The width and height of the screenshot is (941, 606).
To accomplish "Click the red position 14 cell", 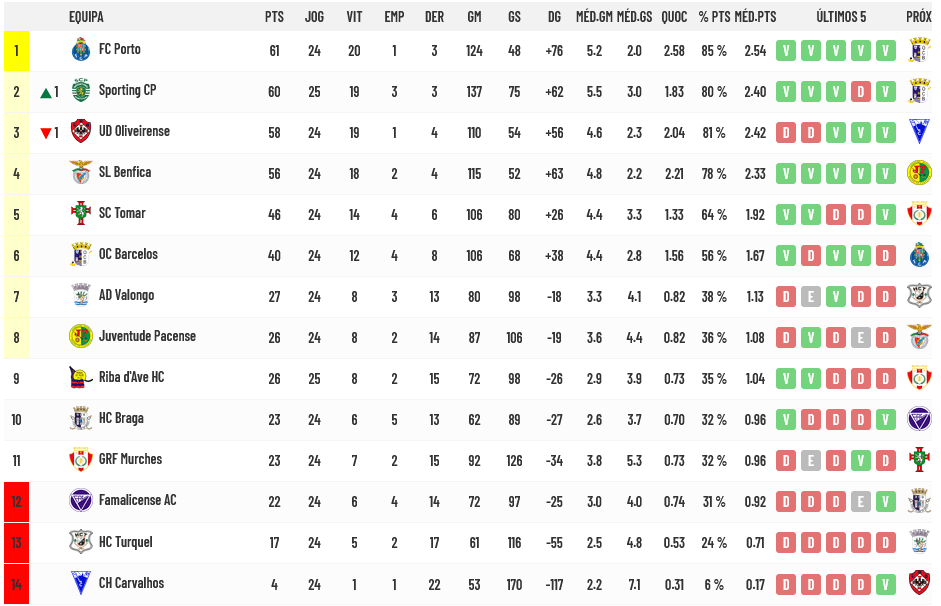I will (16, 584).
